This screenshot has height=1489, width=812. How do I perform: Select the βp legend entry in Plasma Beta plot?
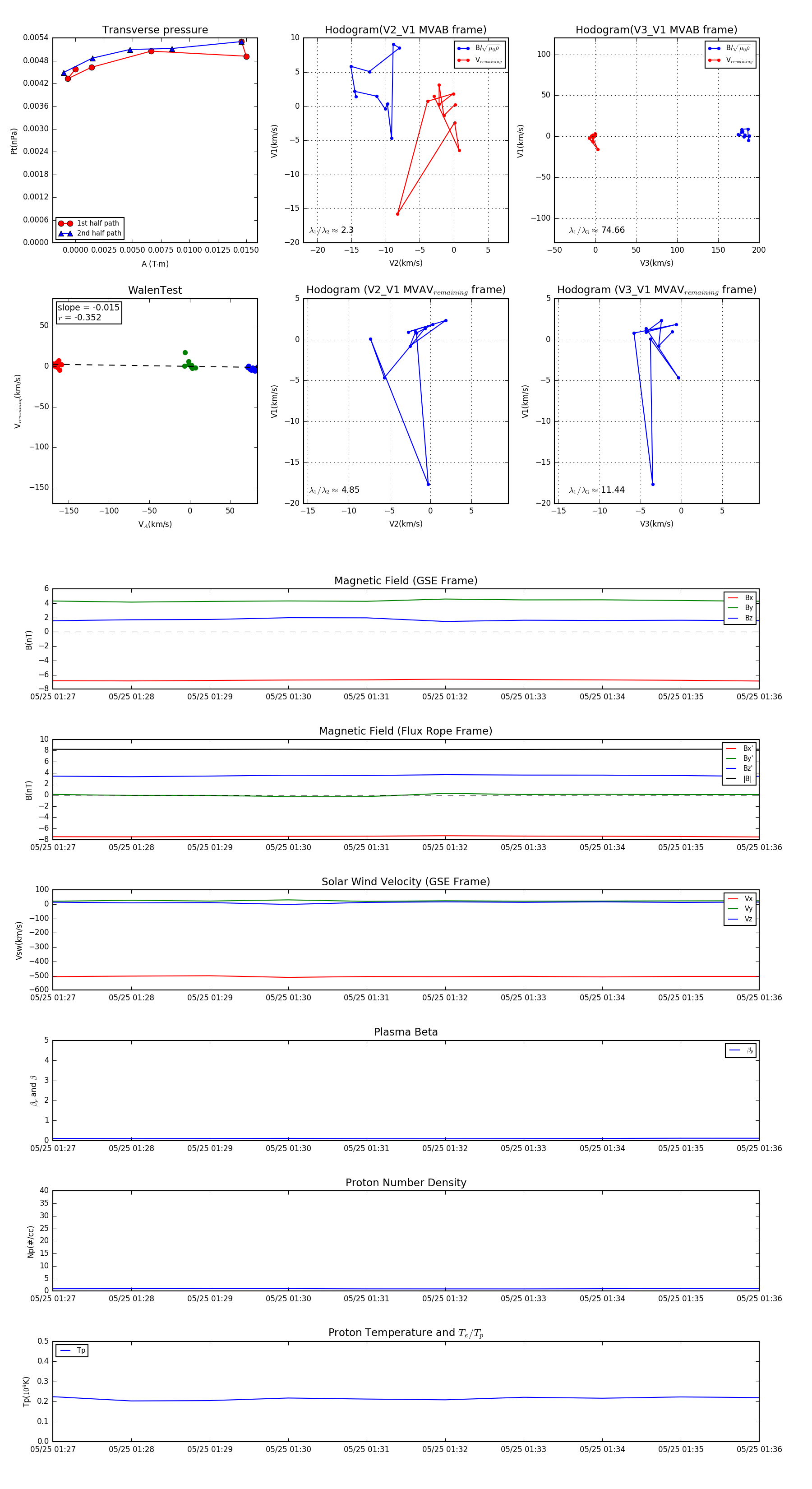tap(741, 1050)
